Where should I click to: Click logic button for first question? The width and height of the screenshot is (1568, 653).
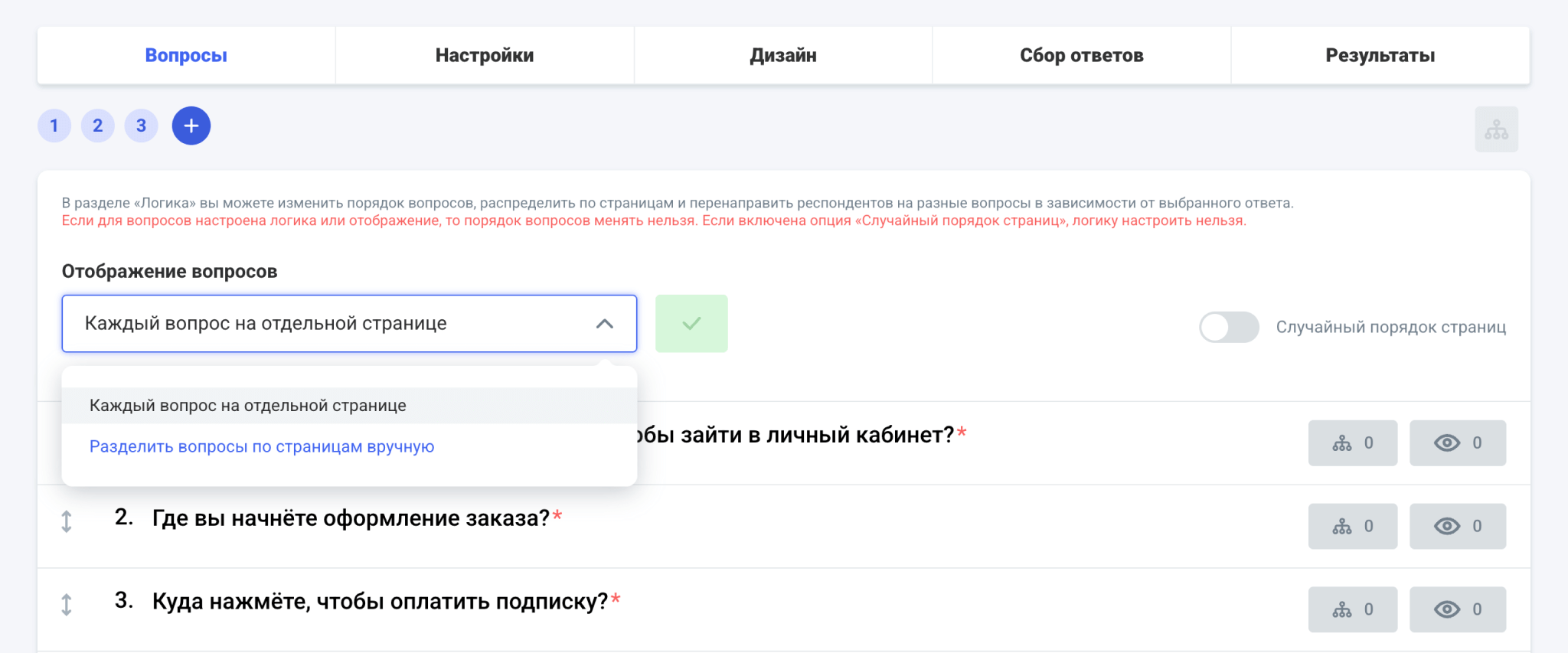tap(1352, 443)
